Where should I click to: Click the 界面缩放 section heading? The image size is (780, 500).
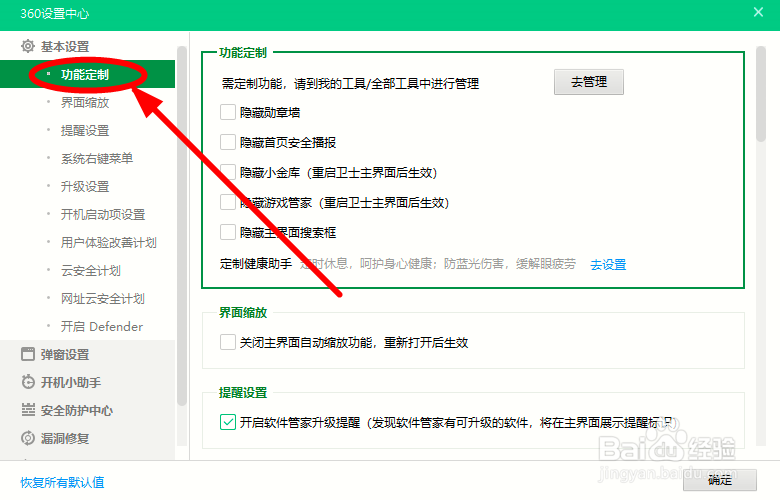243,312
